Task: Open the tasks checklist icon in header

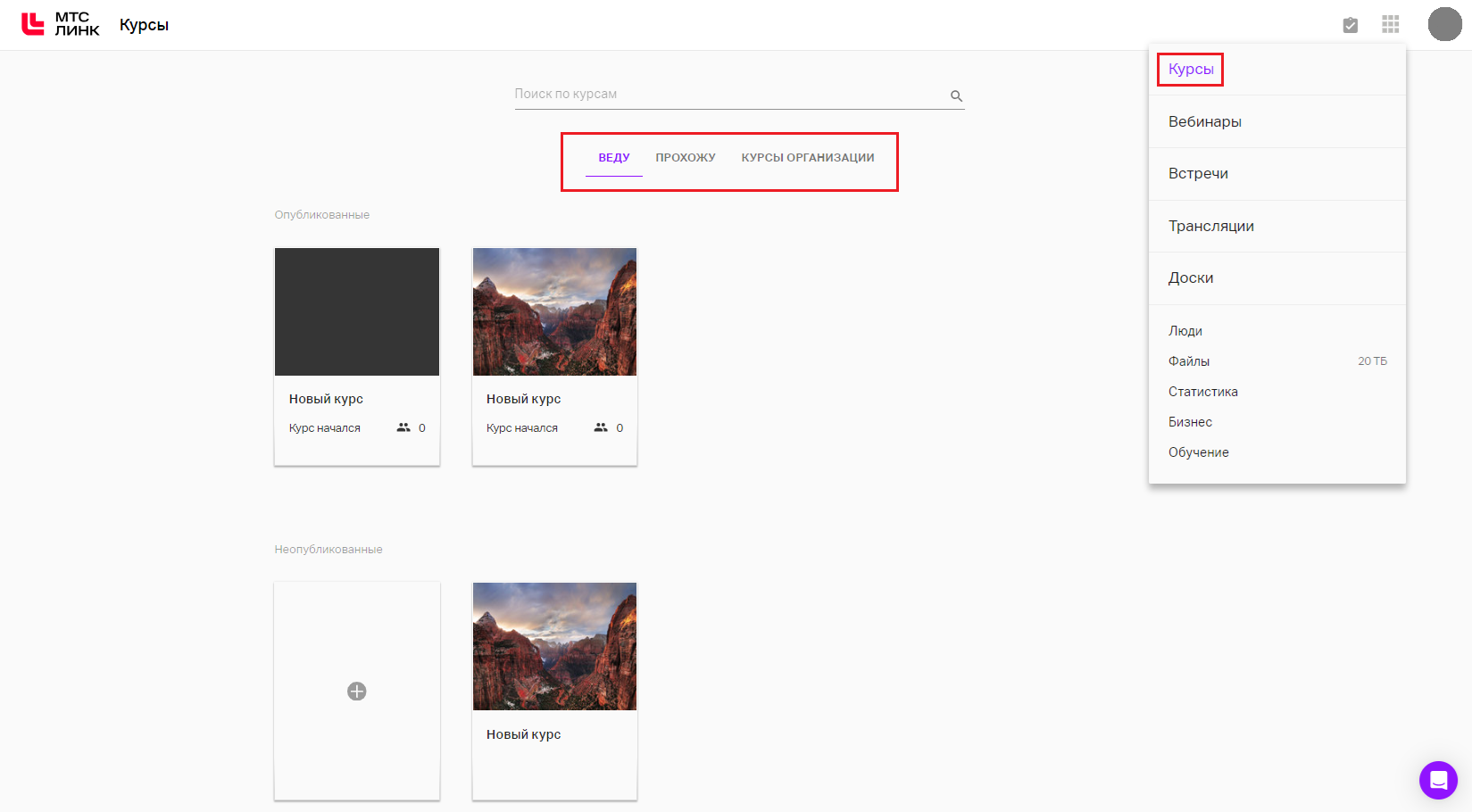Action: tap(1351, 25)
